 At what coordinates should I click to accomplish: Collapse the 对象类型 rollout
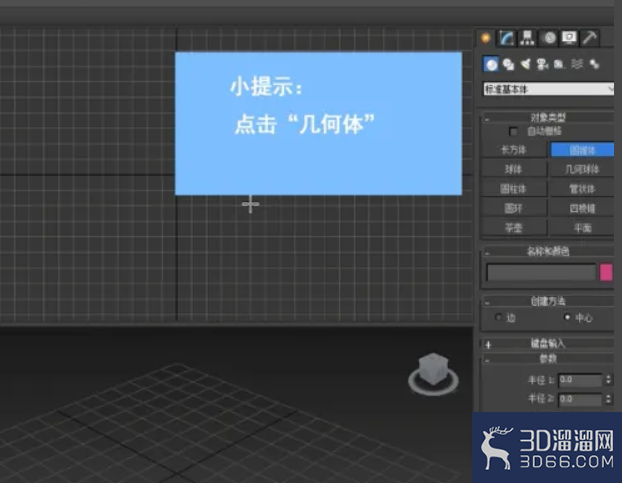tap(548, 117)
